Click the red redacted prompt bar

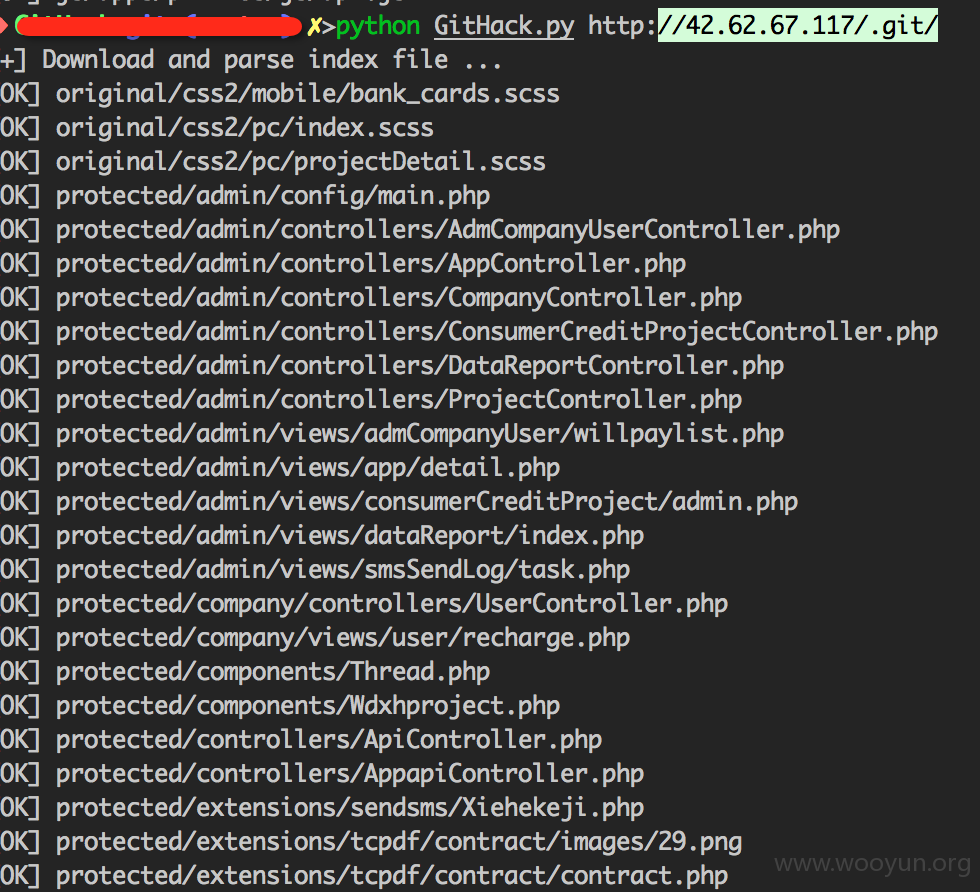tap(159, 26)
